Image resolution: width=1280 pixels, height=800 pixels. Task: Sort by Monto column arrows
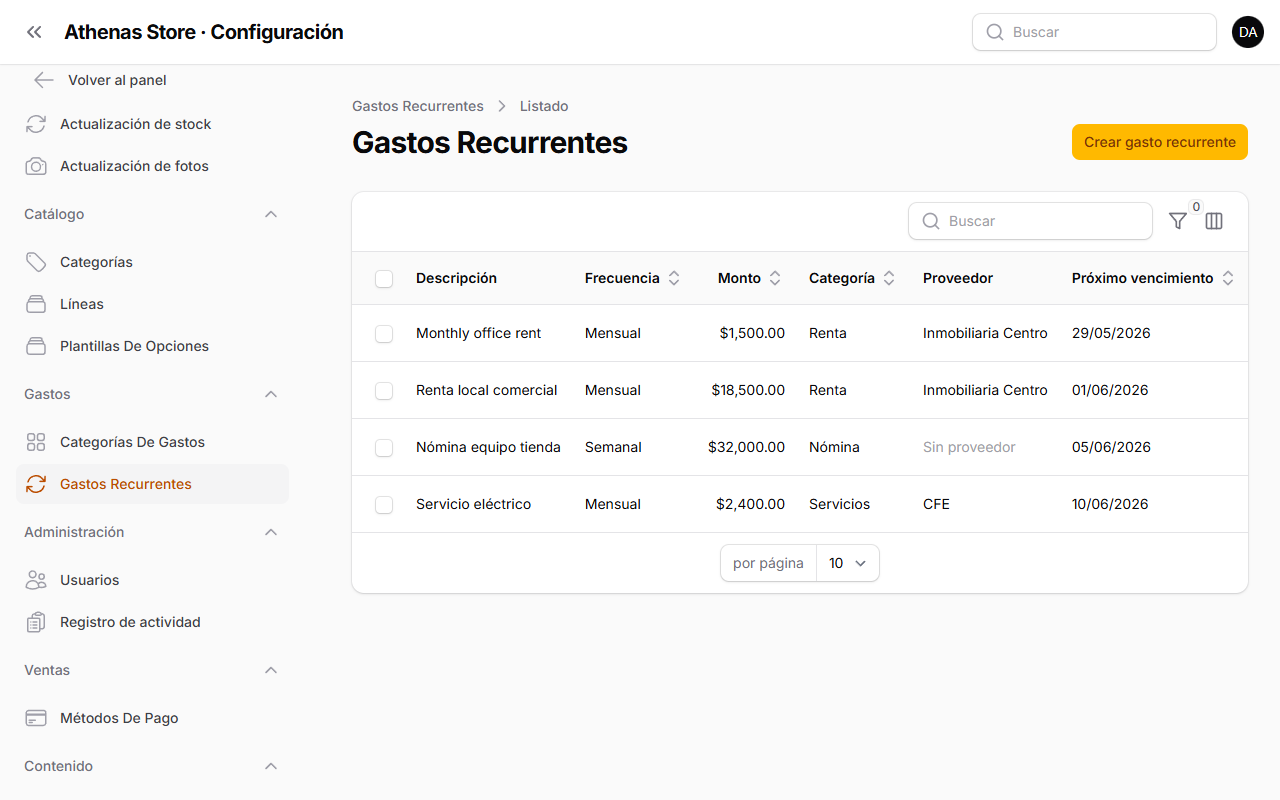pyautogui.click(x=775, y=278)
